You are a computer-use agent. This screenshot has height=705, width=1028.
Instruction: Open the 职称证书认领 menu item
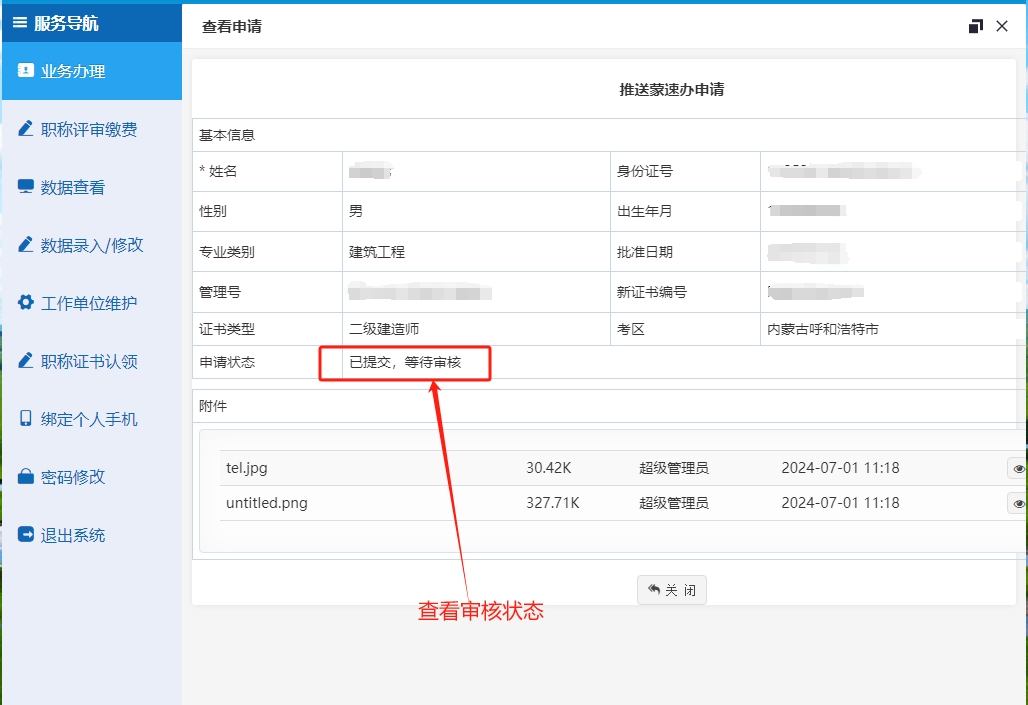coord(89,361)
